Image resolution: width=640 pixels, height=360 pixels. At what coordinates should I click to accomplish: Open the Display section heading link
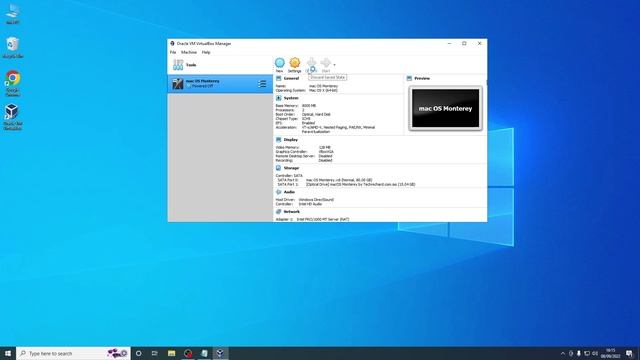pyautogui.click(x=291, y=140)
